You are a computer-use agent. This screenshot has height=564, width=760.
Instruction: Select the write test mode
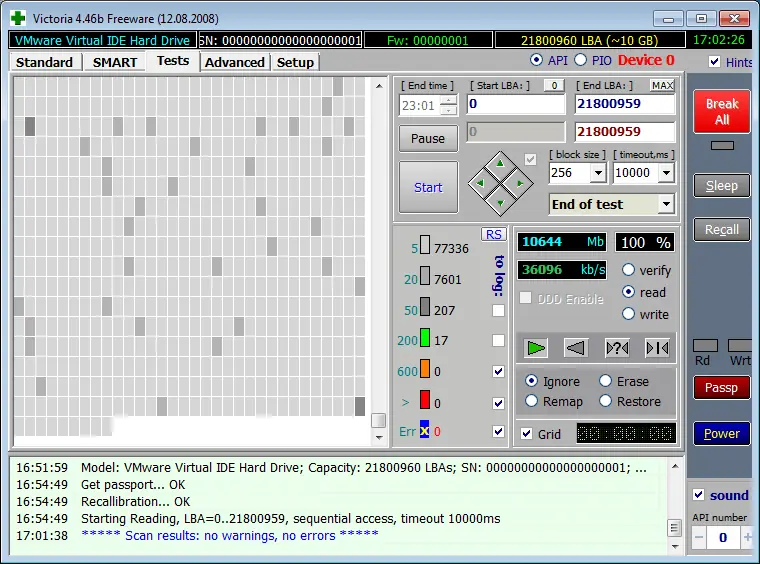[x=628, y=314]
